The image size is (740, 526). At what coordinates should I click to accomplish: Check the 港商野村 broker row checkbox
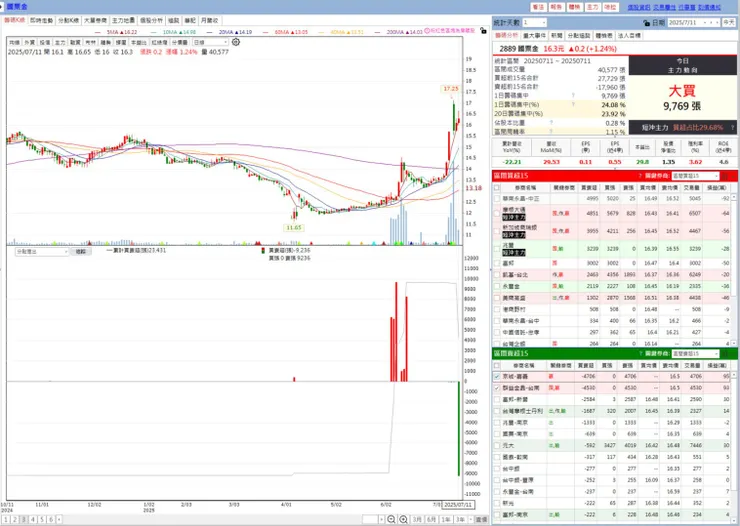click(x=496, y=309)
